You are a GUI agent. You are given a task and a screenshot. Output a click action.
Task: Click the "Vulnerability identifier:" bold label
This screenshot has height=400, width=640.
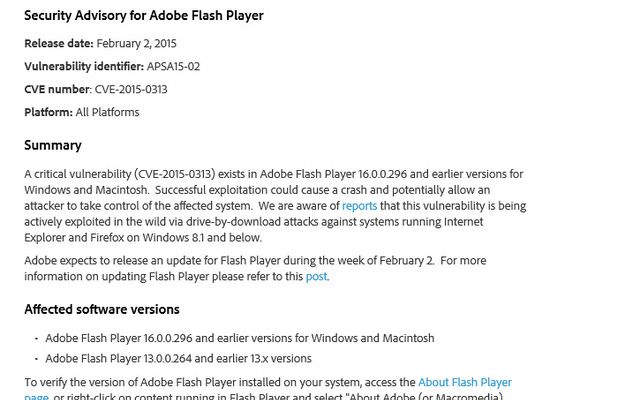pyautogui.click(x=84, y=66)
